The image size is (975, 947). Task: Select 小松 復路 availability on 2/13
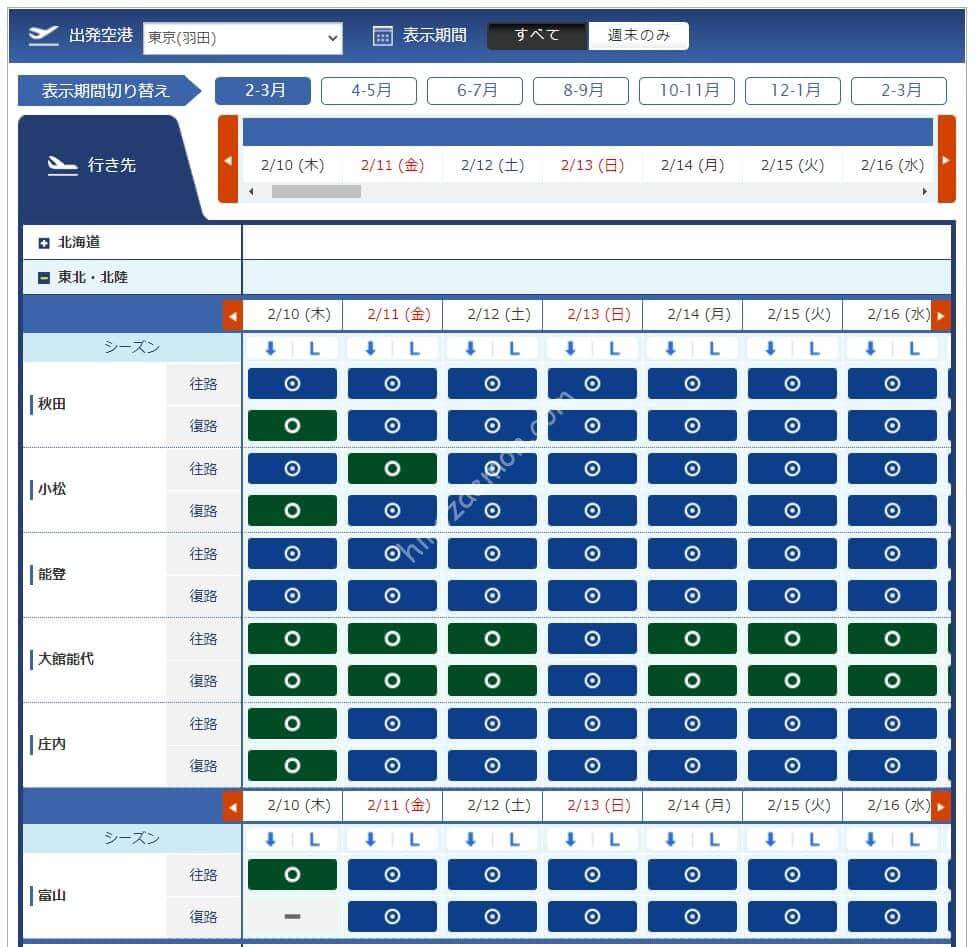592,511
